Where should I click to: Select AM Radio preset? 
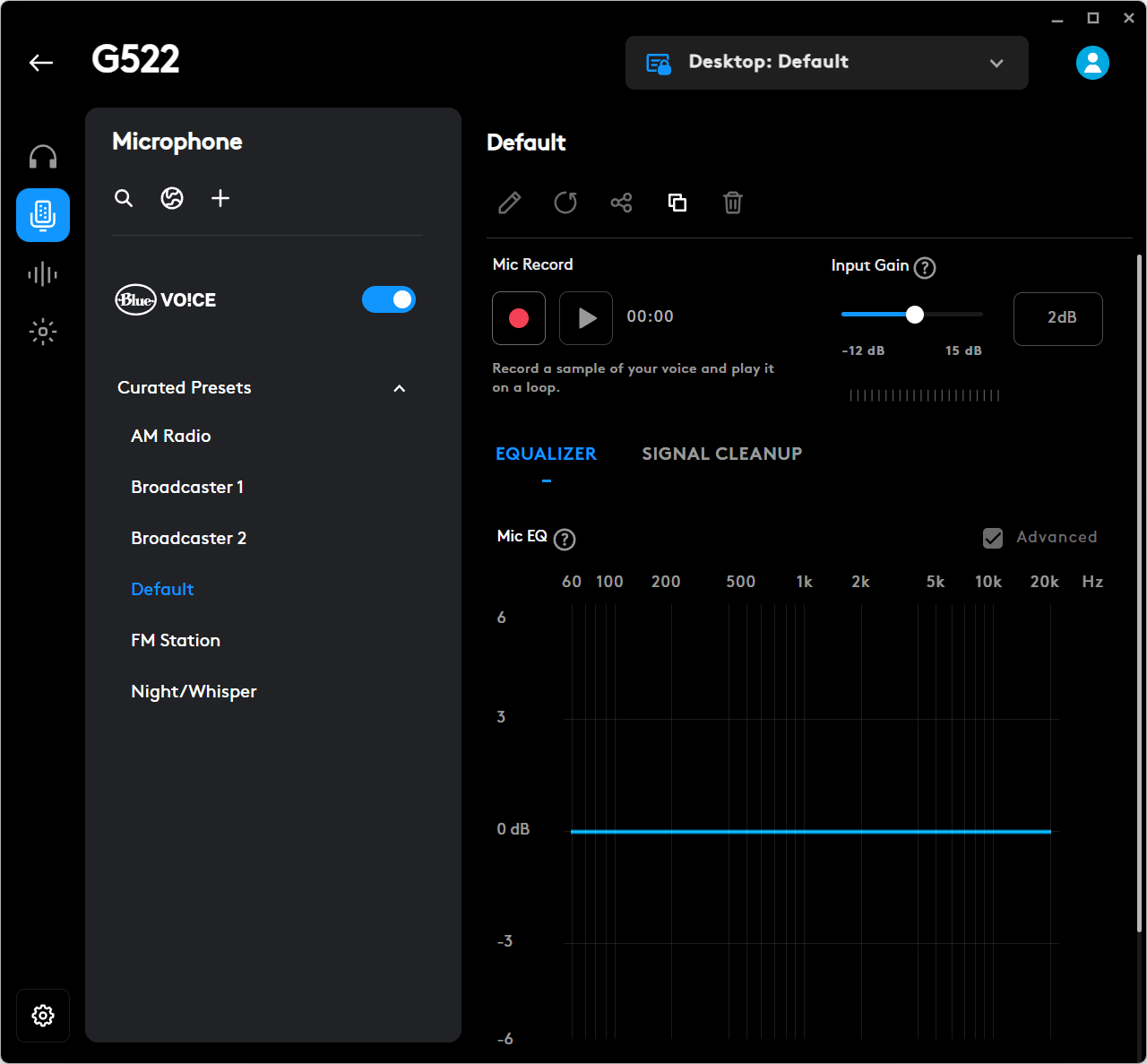point(171,436)
